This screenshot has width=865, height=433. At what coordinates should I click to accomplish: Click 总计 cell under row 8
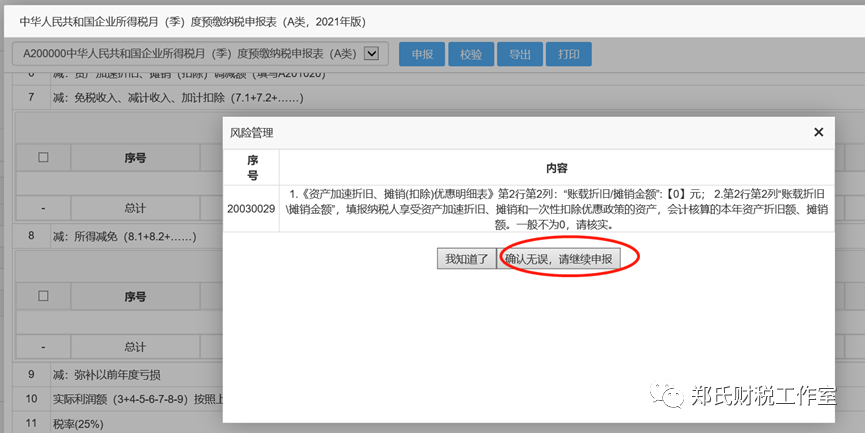click(135, 347)
